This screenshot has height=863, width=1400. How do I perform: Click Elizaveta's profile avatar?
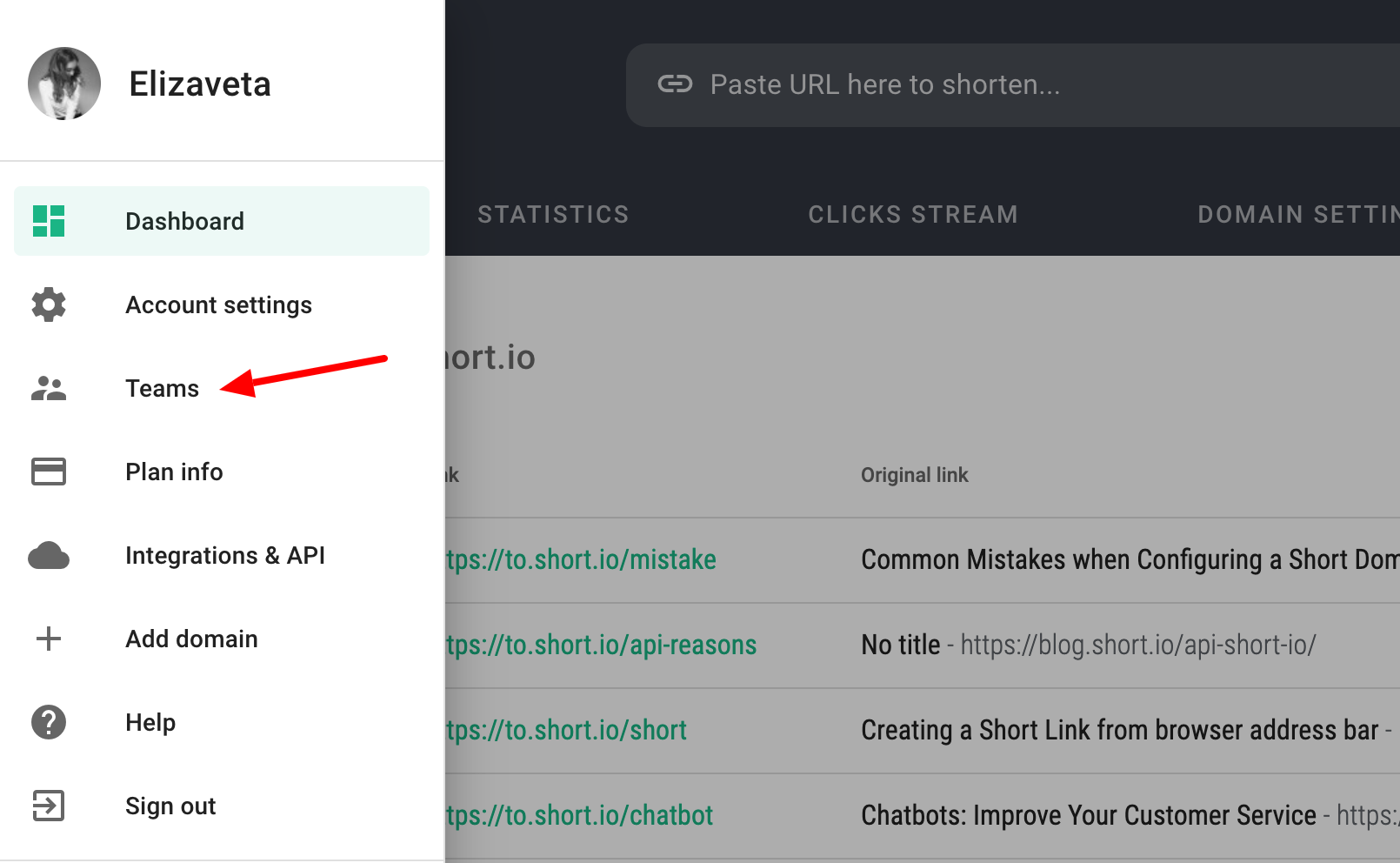65,84
